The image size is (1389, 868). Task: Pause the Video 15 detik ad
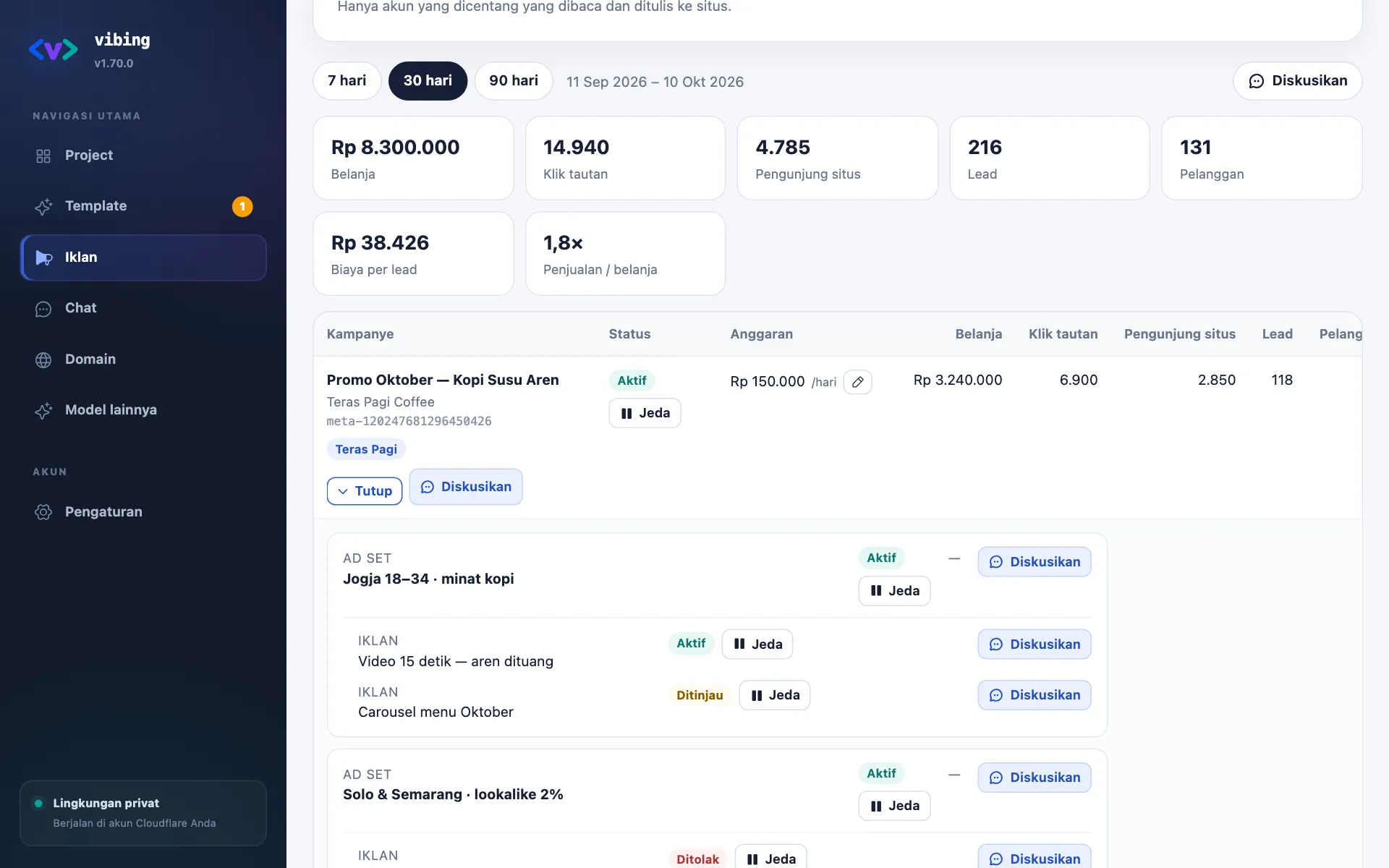coord(757,644)
